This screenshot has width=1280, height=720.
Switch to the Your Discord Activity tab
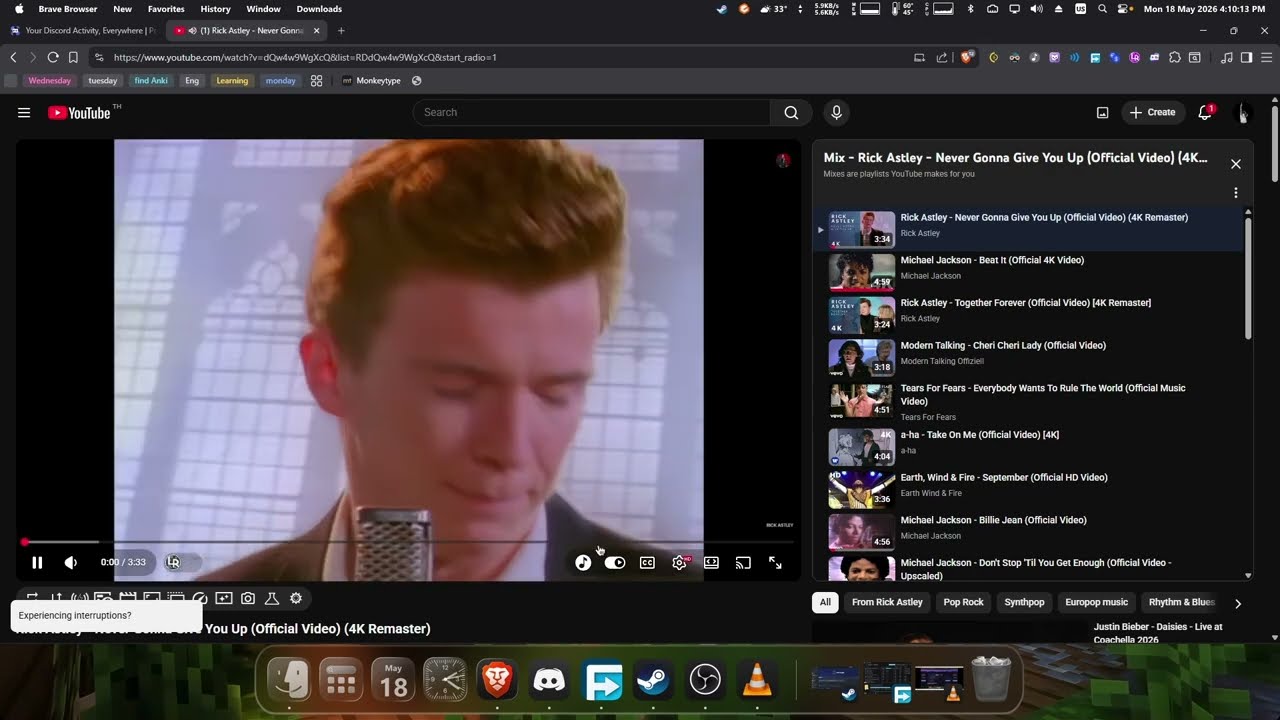point(83,31)
